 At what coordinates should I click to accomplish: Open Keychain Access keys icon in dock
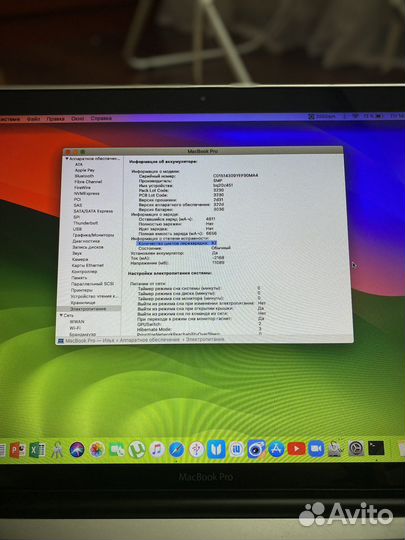pyautogui.click(x=57, y=450)
